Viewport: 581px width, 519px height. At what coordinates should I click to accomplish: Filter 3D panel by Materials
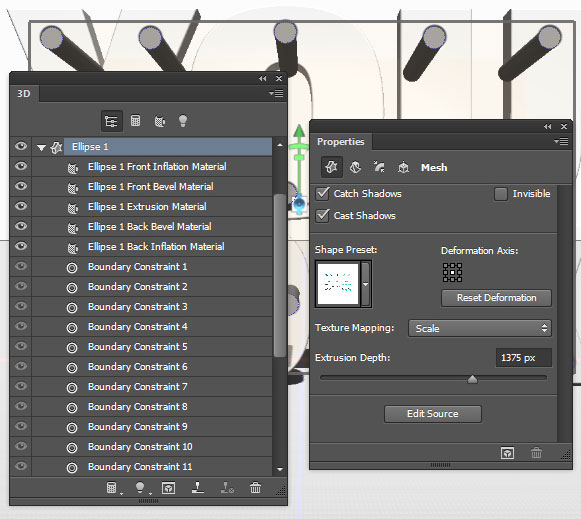coord(160,121)
